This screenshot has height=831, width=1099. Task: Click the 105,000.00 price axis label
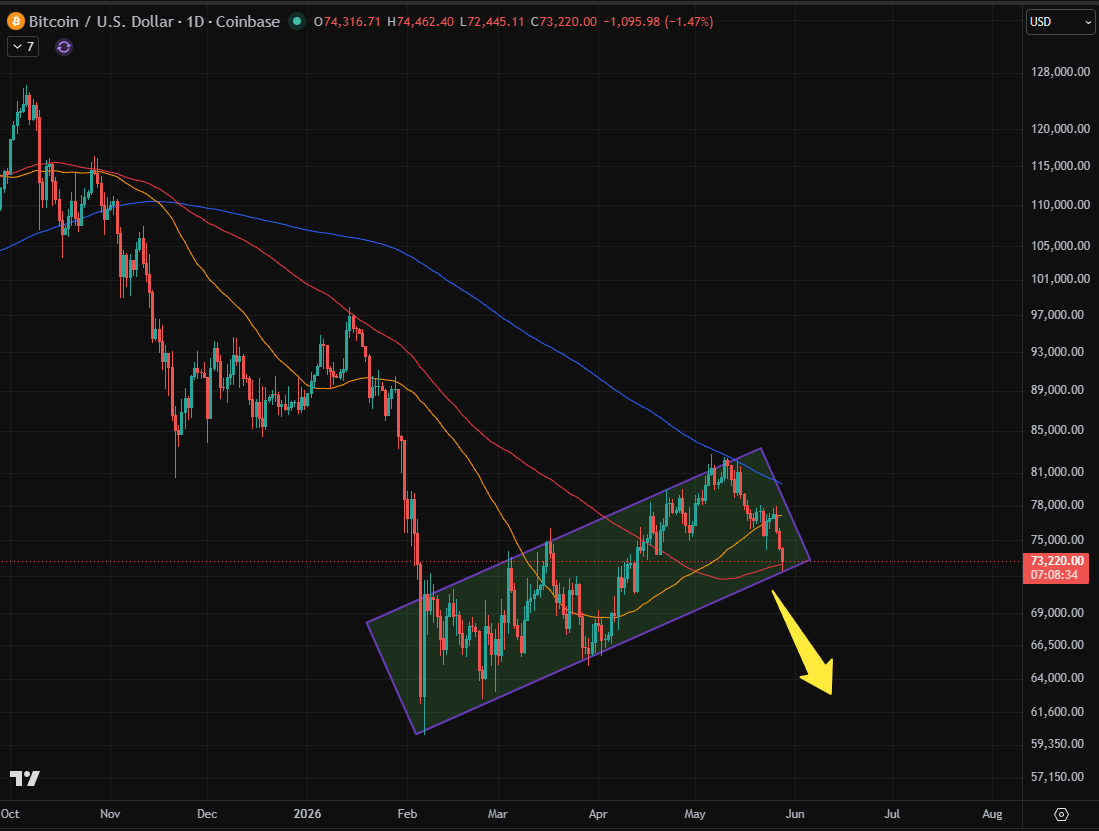coord(1060,245)
